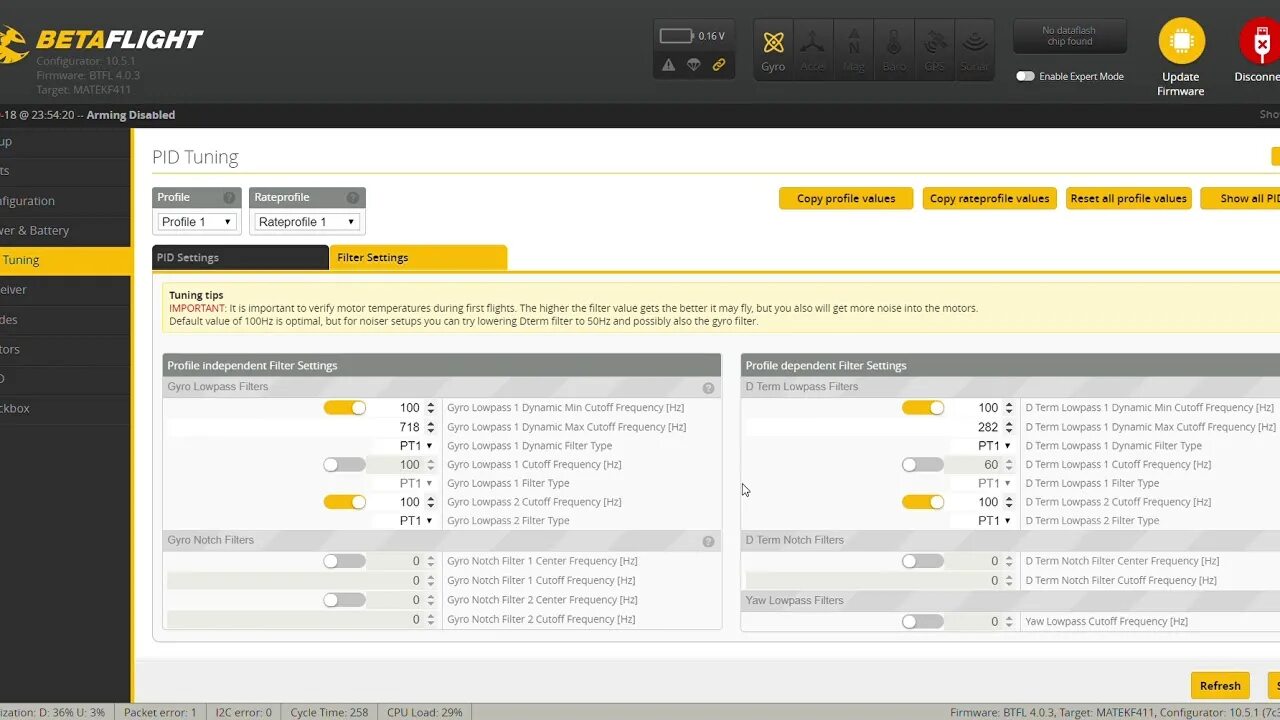Screen dimensions: 1280x720
Task: Switch to the PID Settings tab
Action: point(240,257)
